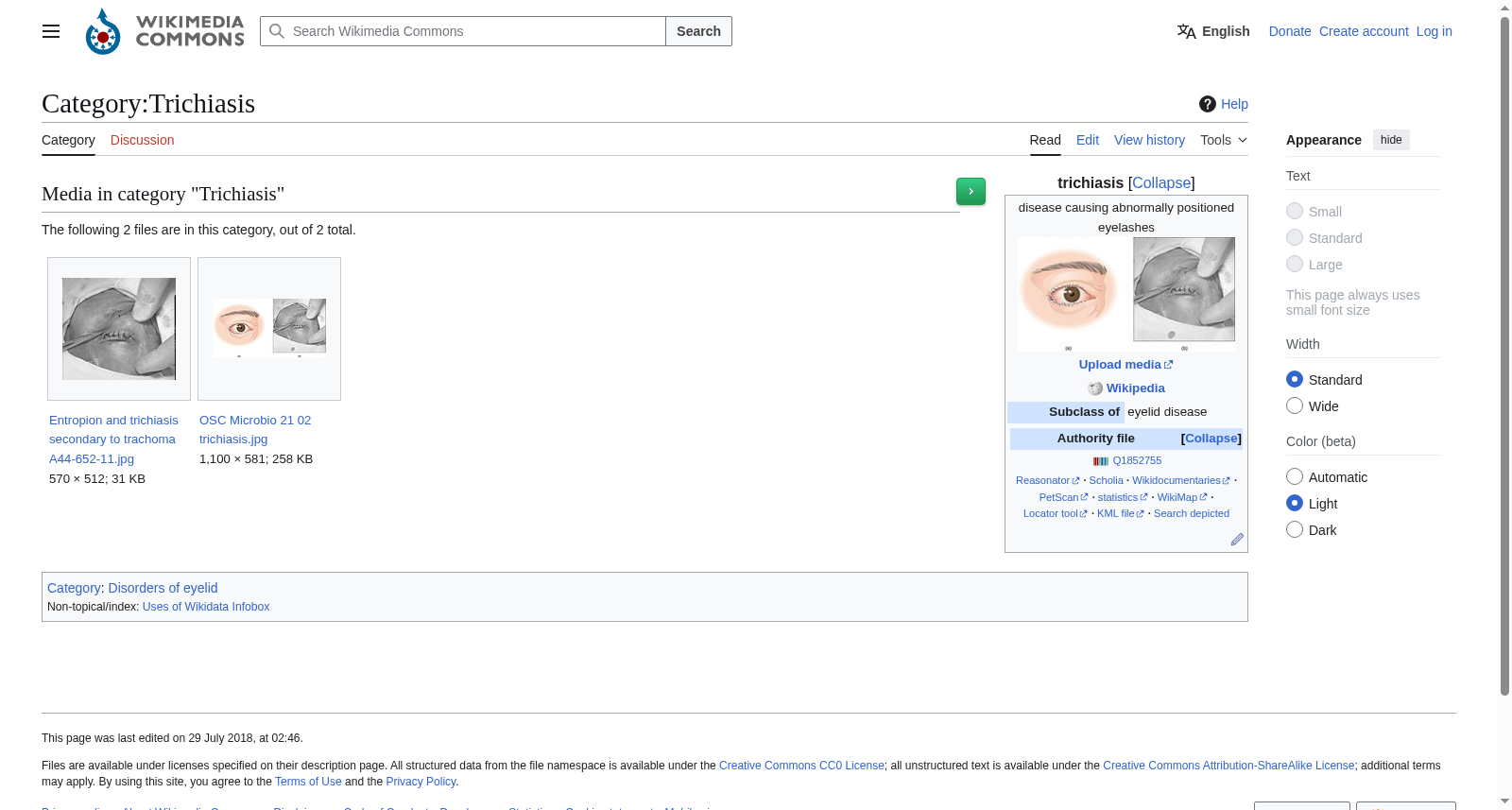Open Creative Commons CC0 License link

click(x=801, y=766)
